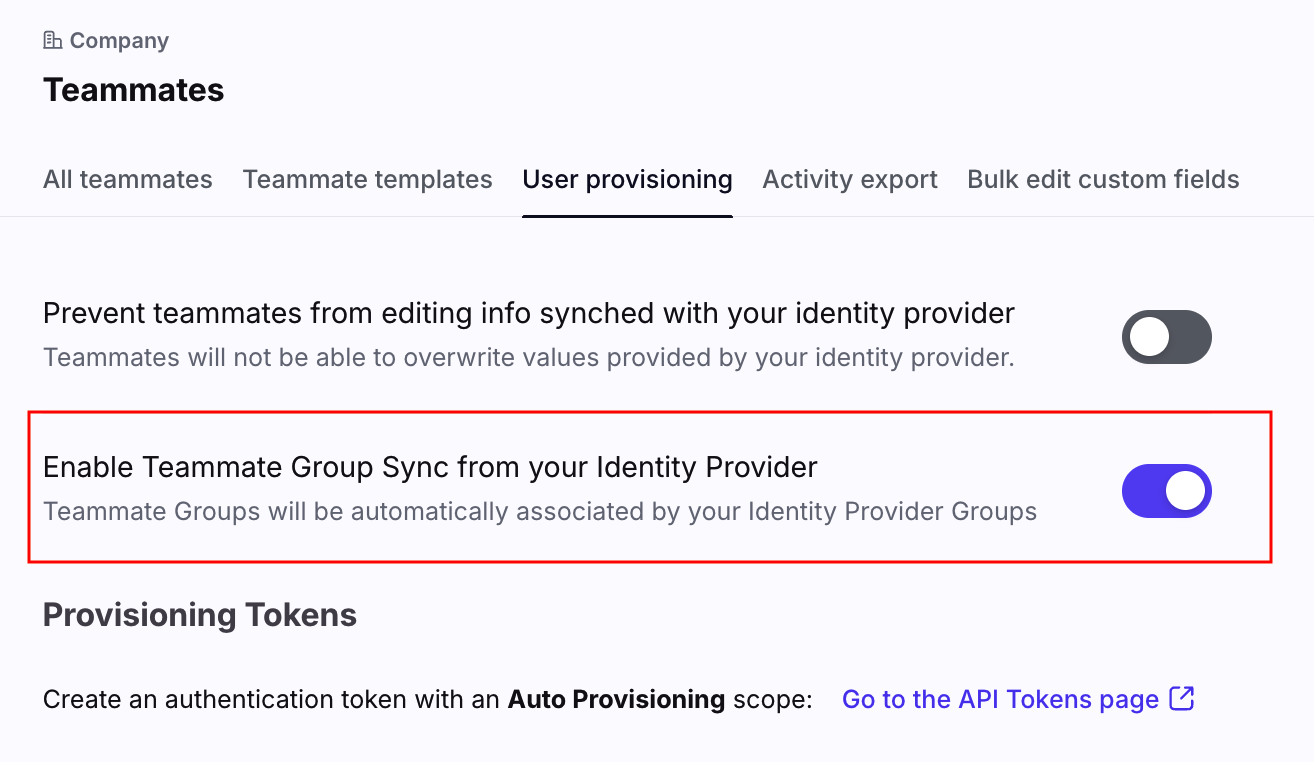Open the external link icon beside API Tokens
This screenshot has width=1314, height=762.
pyautogui.click(x=1182, y=699)
